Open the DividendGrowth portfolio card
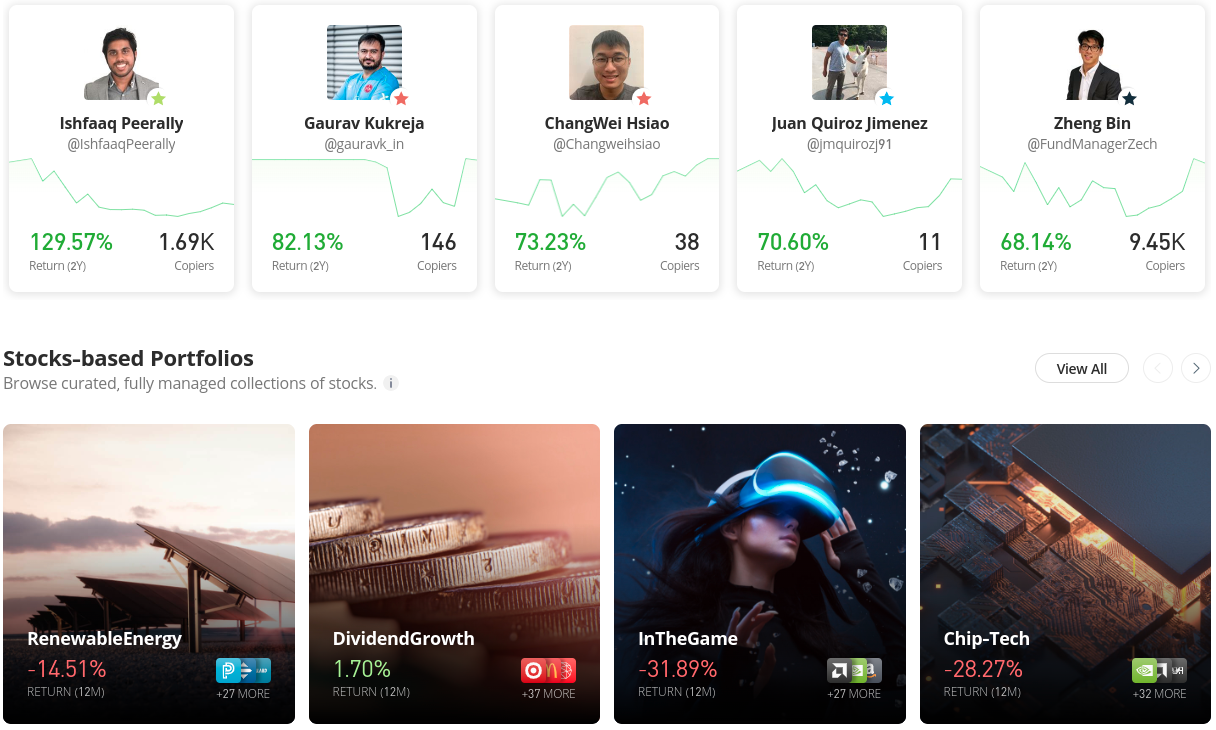 (454, 574)
